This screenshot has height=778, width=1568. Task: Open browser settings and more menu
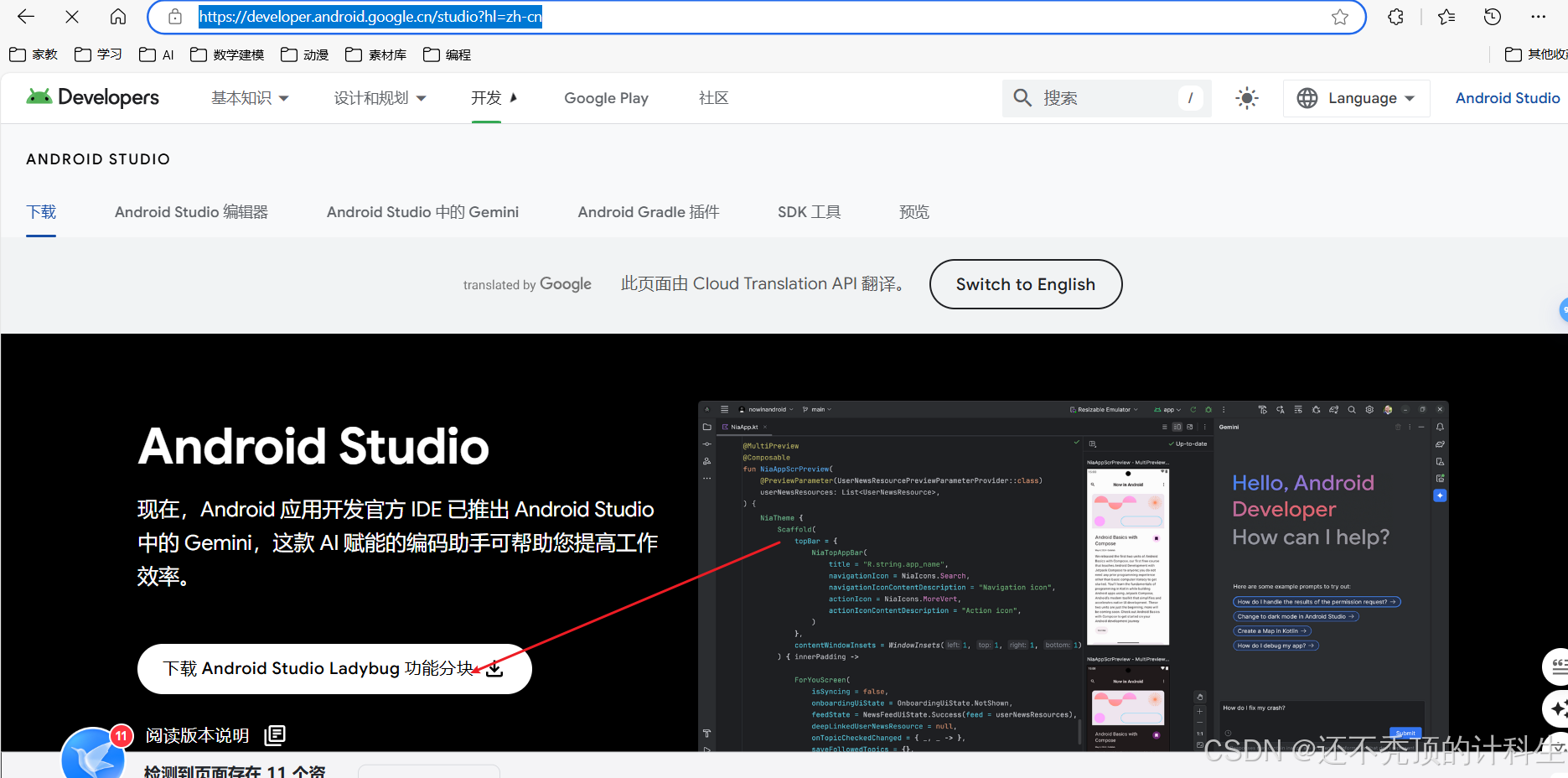click(1539, 17)
